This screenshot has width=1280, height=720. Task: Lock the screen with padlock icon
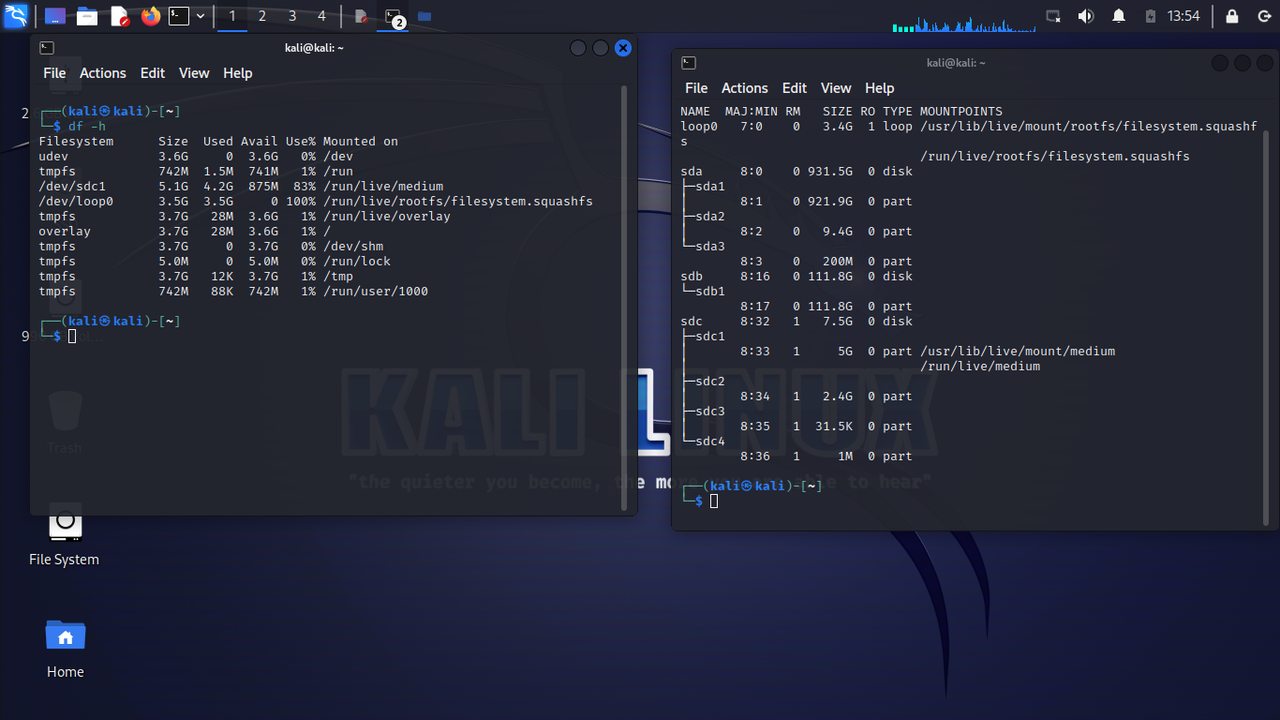[1232, 16]
